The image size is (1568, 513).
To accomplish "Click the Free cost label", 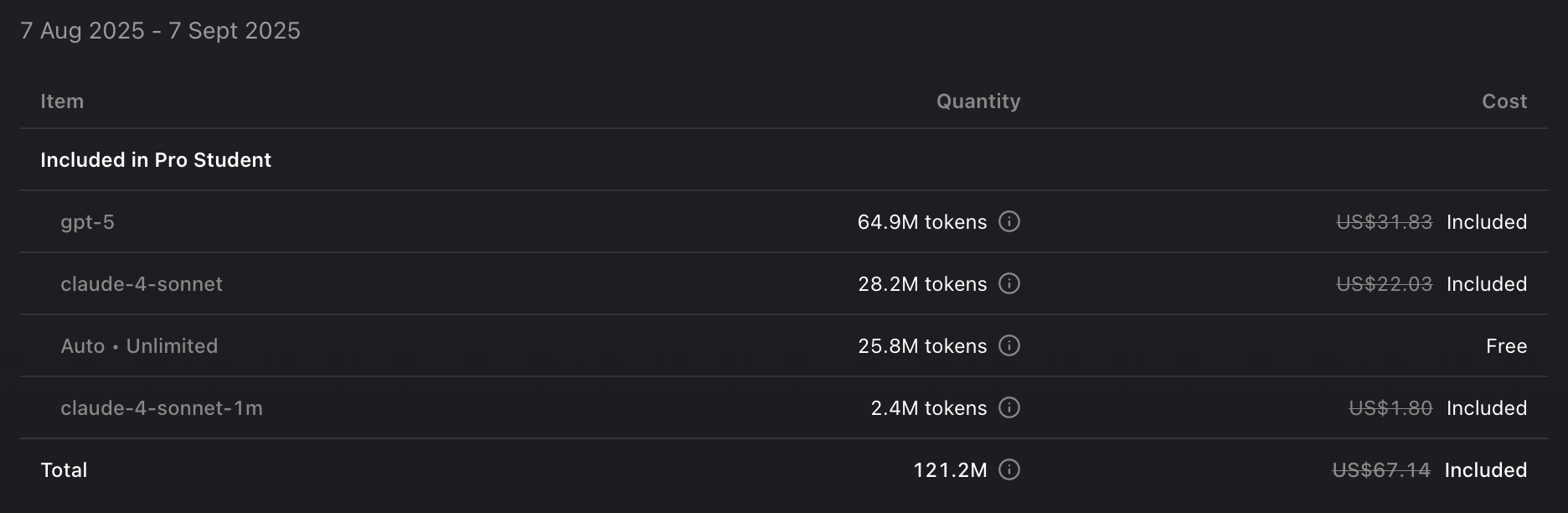I will pyautogui.click(x=1506, y=346).
